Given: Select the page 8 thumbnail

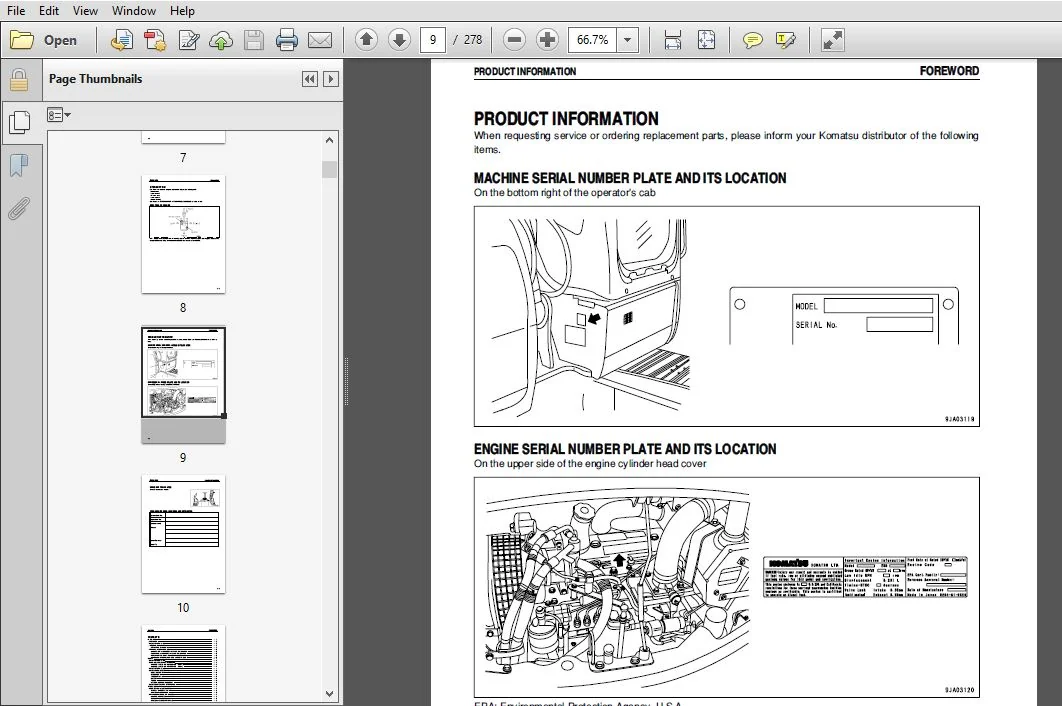Looking at the screenshot, I should [x=183, y=234].
